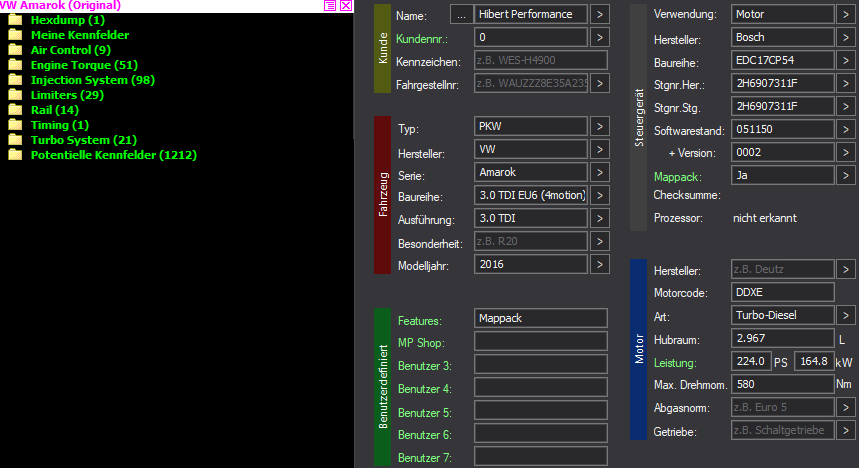Open the arrow beside Art Turbo-Diesel

pyautogui.click(x=846, y=316)
